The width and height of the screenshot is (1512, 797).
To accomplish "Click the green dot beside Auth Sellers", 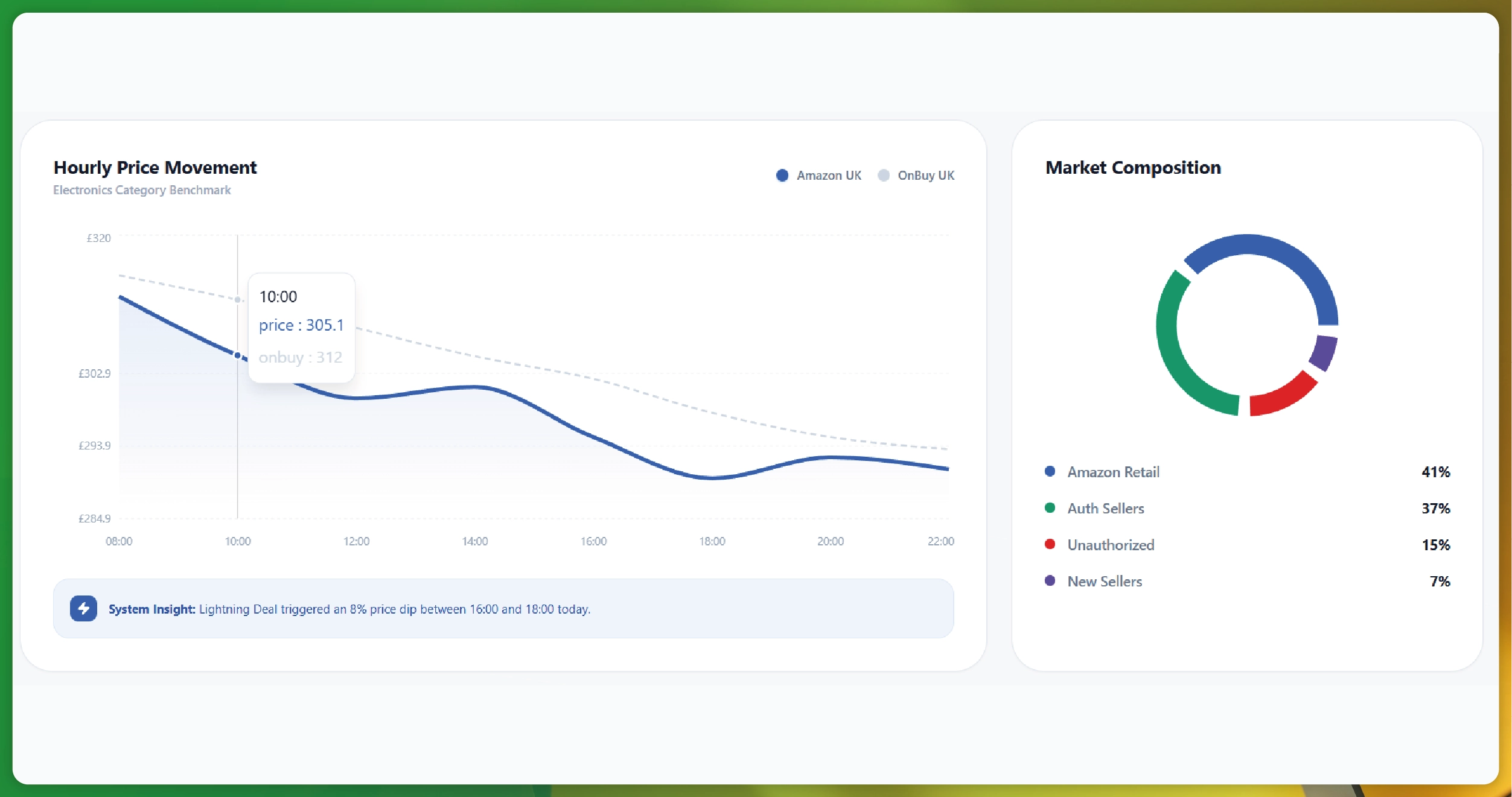I will click(1049, 509).
